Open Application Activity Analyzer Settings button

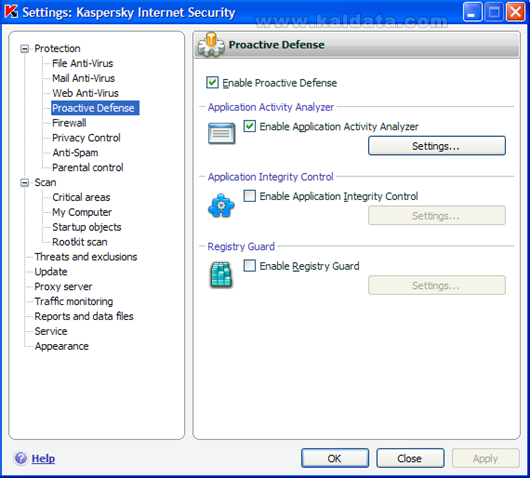tap(437, 146)
